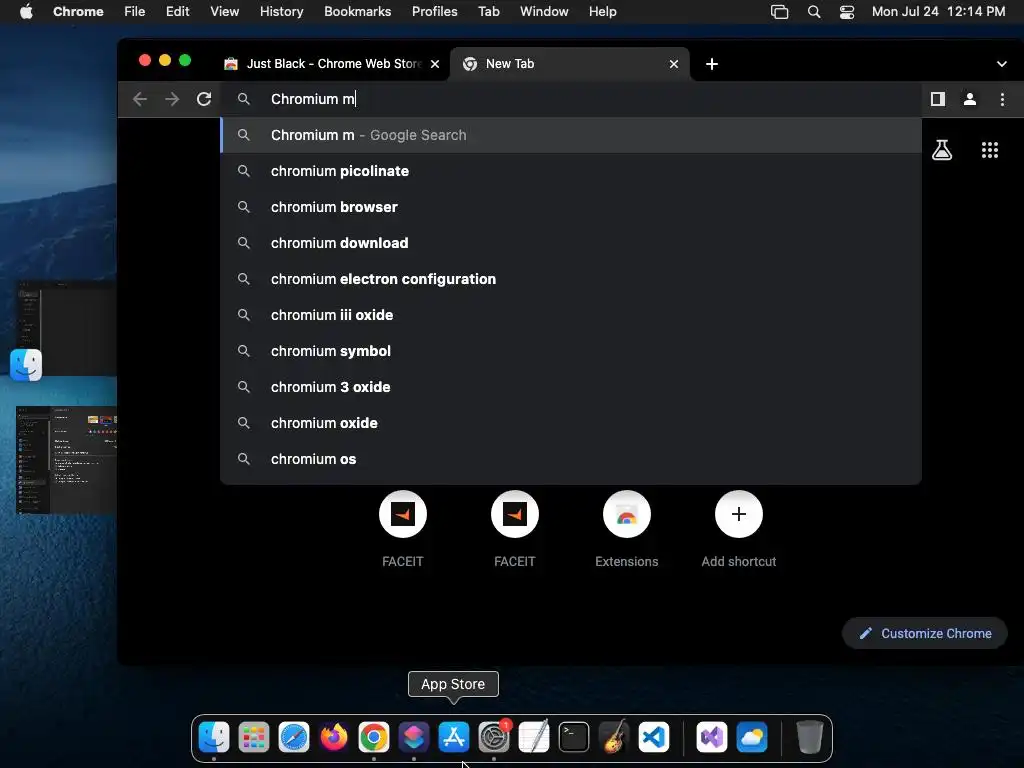Viewport: 1024px width, 768px height.
Task: Open Visual Studio purple icon in Dock
Action: click(x=712, y=737)
